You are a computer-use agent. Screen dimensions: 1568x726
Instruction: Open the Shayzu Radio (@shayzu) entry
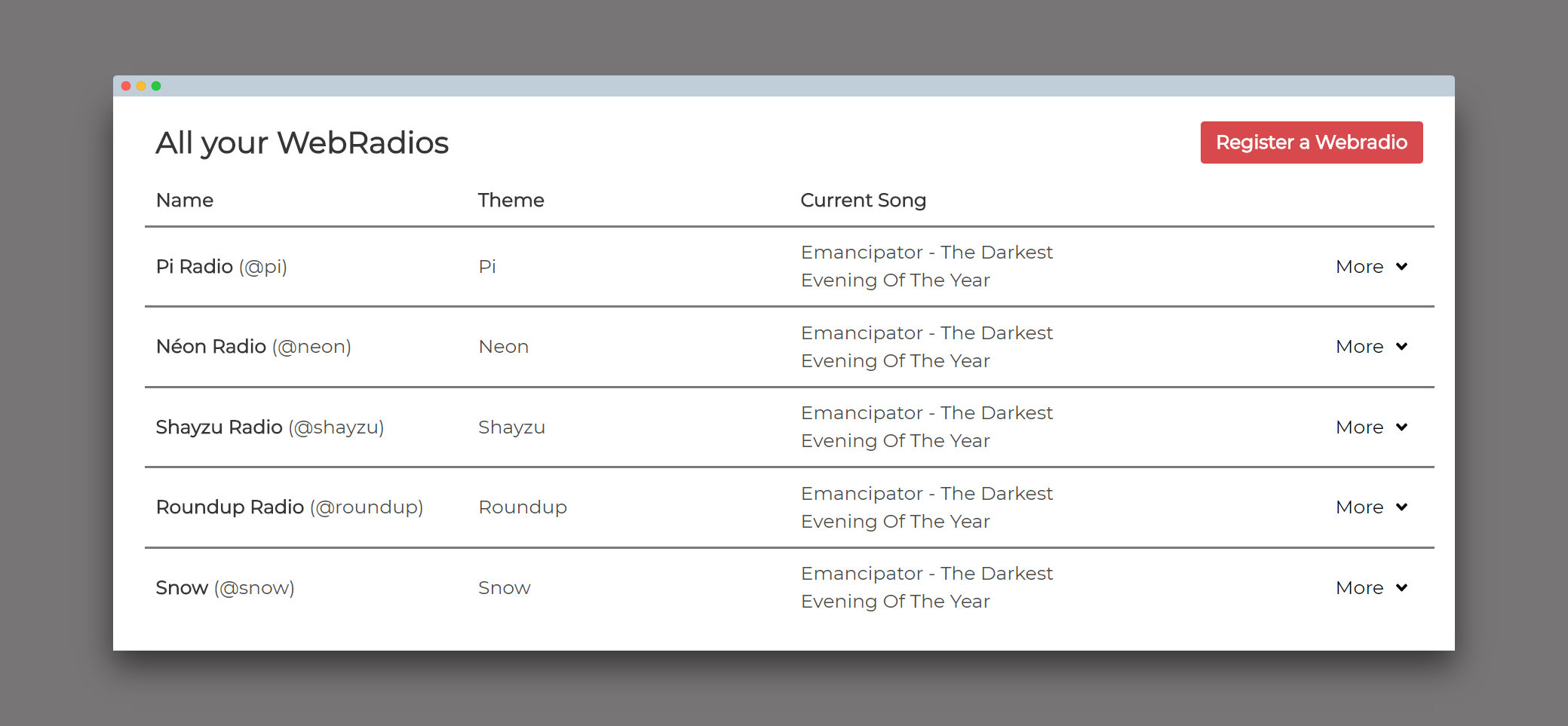(x=269, y=427)
